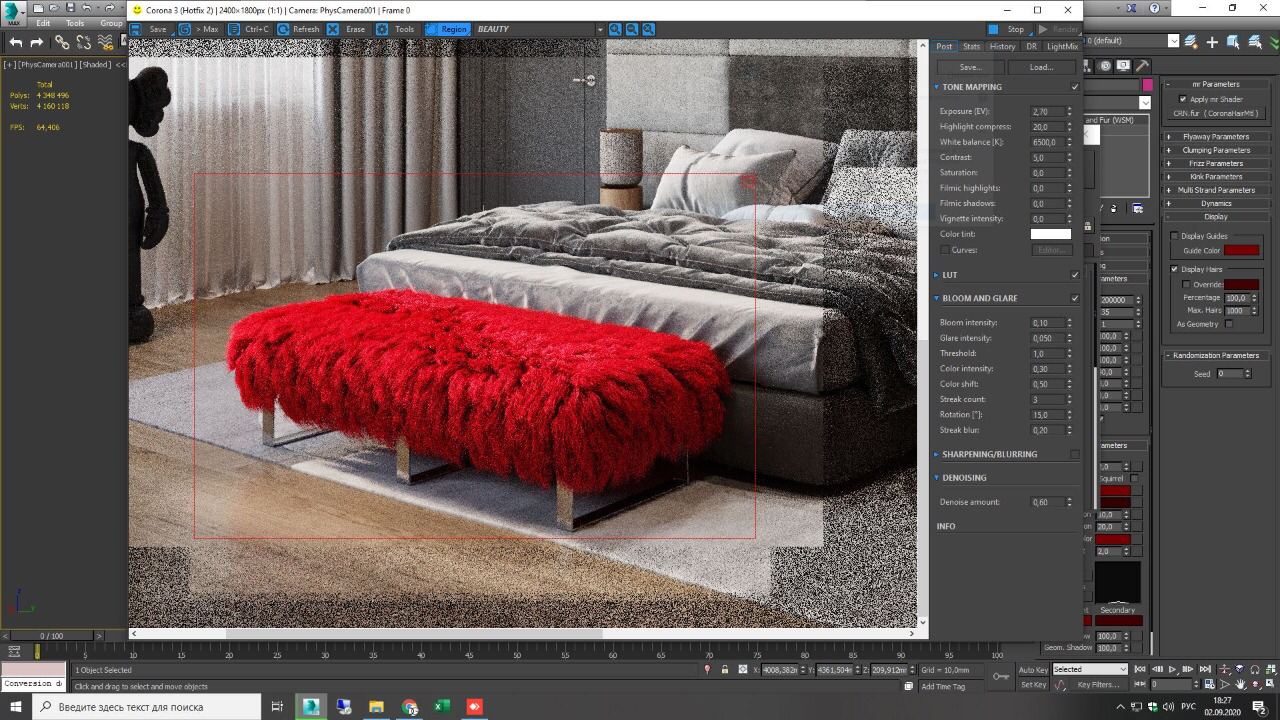Viewport: 1280px width, 720px height.
Task: Switch to the DR tab
Action: coord(1032,46)
